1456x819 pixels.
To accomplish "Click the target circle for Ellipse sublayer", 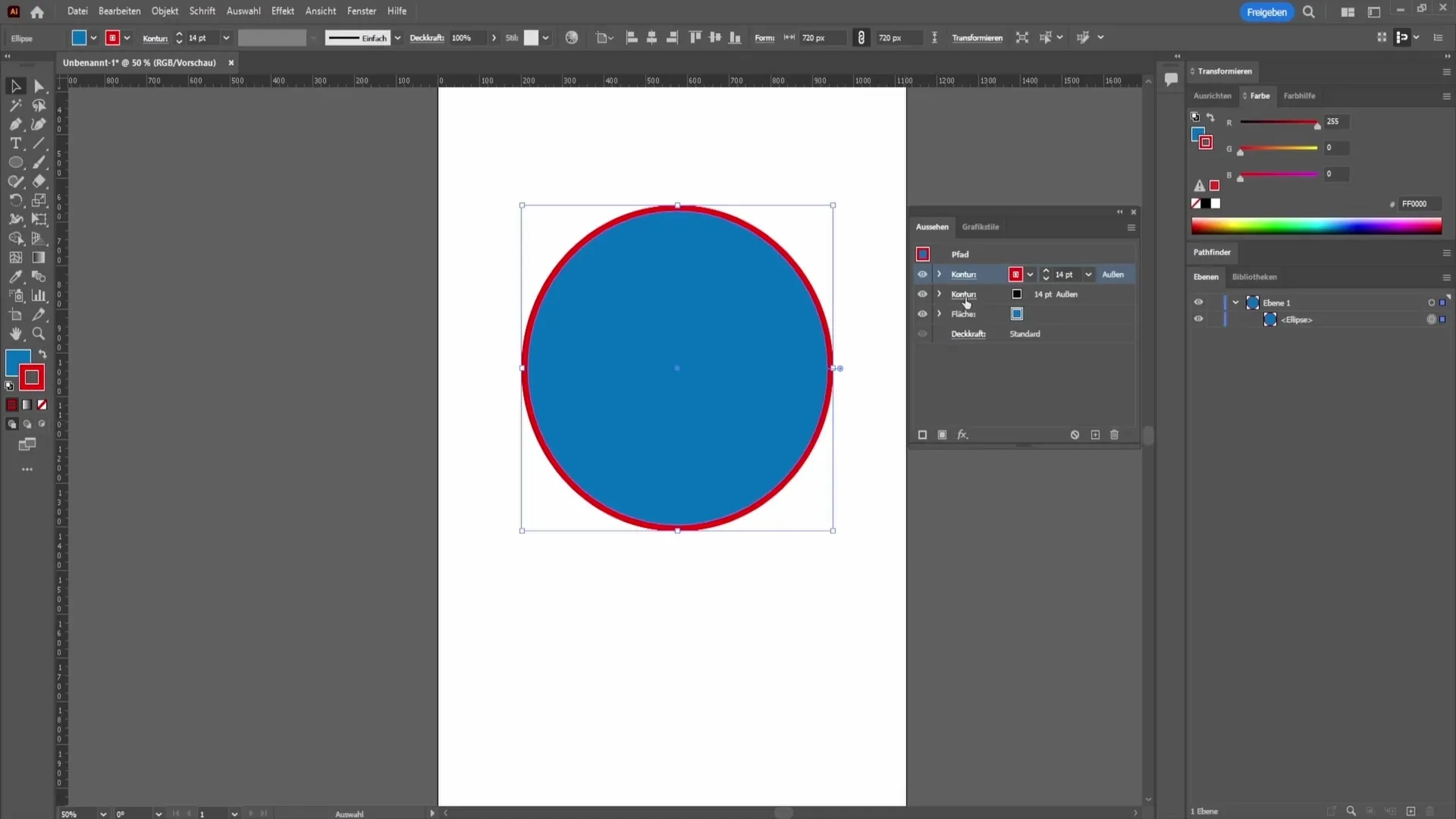I will point(1432,319).
